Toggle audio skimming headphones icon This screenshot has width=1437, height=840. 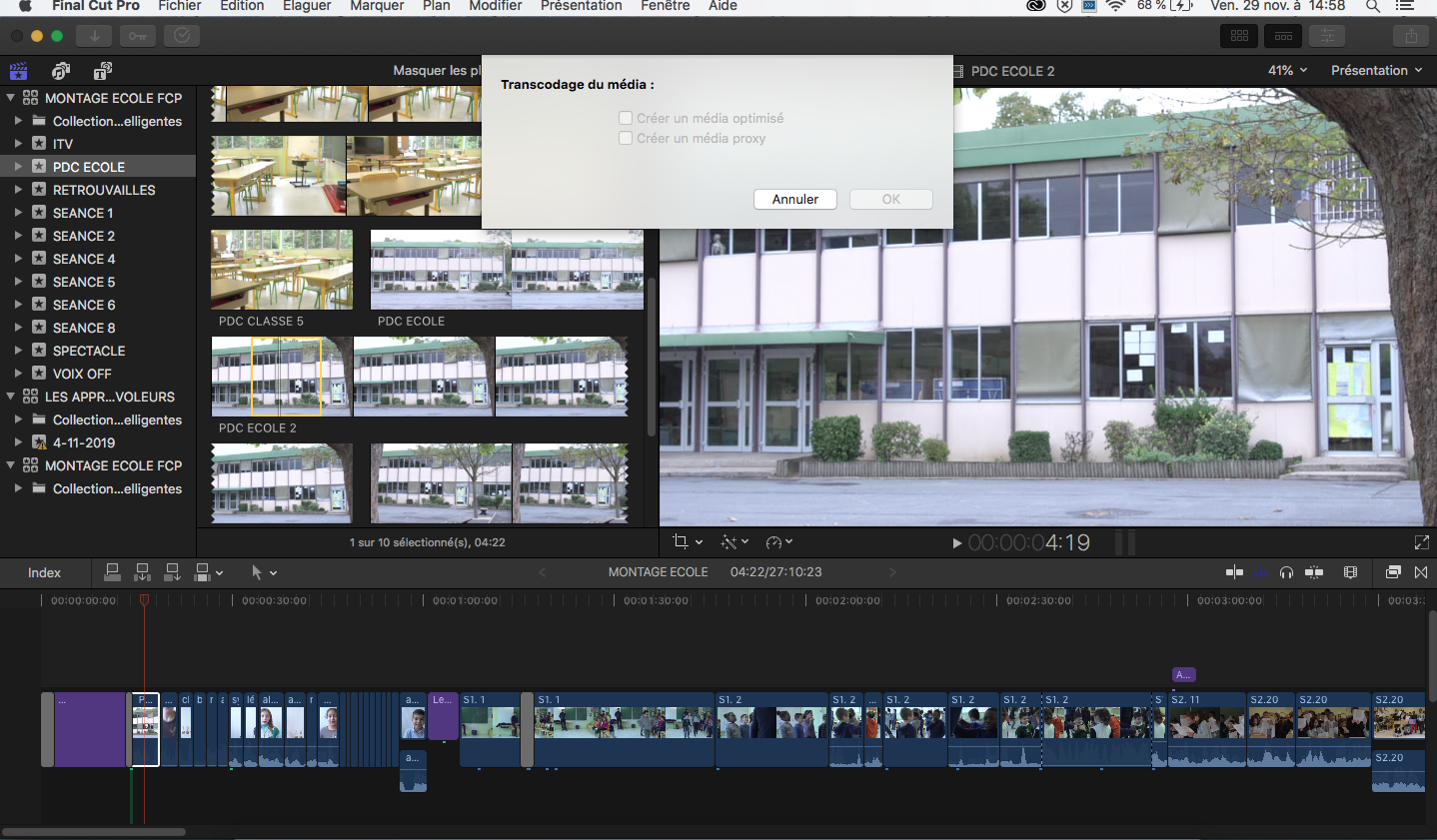(1286, 572)
